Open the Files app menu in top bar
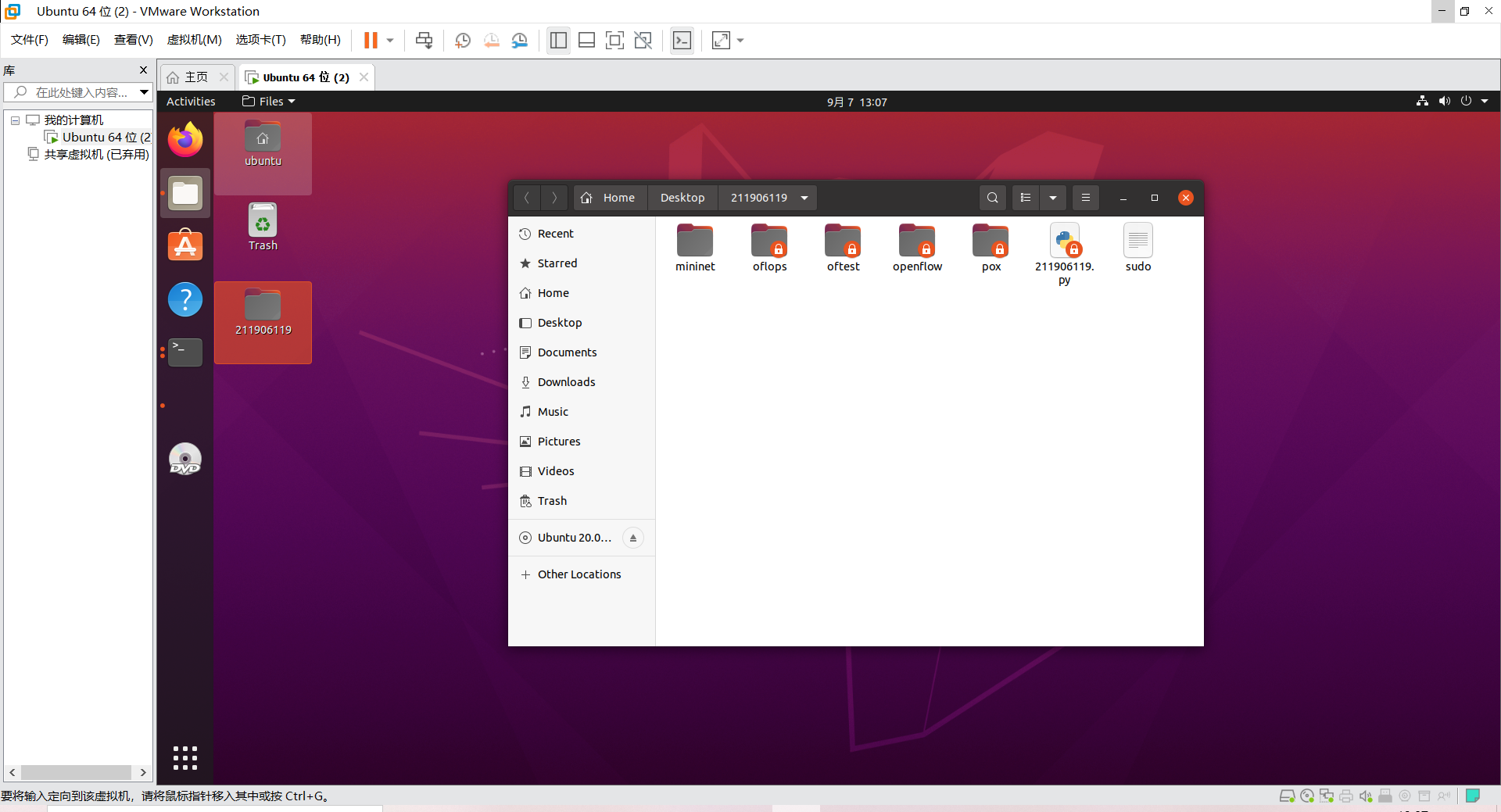The image size is (1501, 812). (x=269, y=102)
